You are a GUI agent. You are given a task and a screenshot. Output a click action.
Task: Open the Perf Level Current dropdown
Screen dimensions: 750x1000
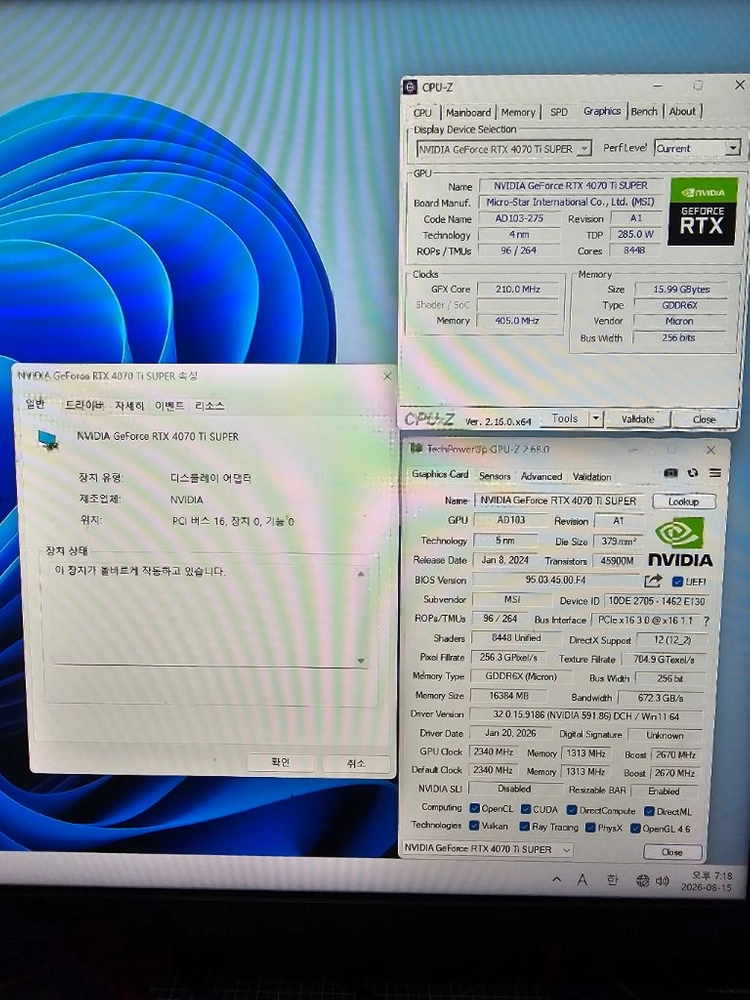(697, 148)
